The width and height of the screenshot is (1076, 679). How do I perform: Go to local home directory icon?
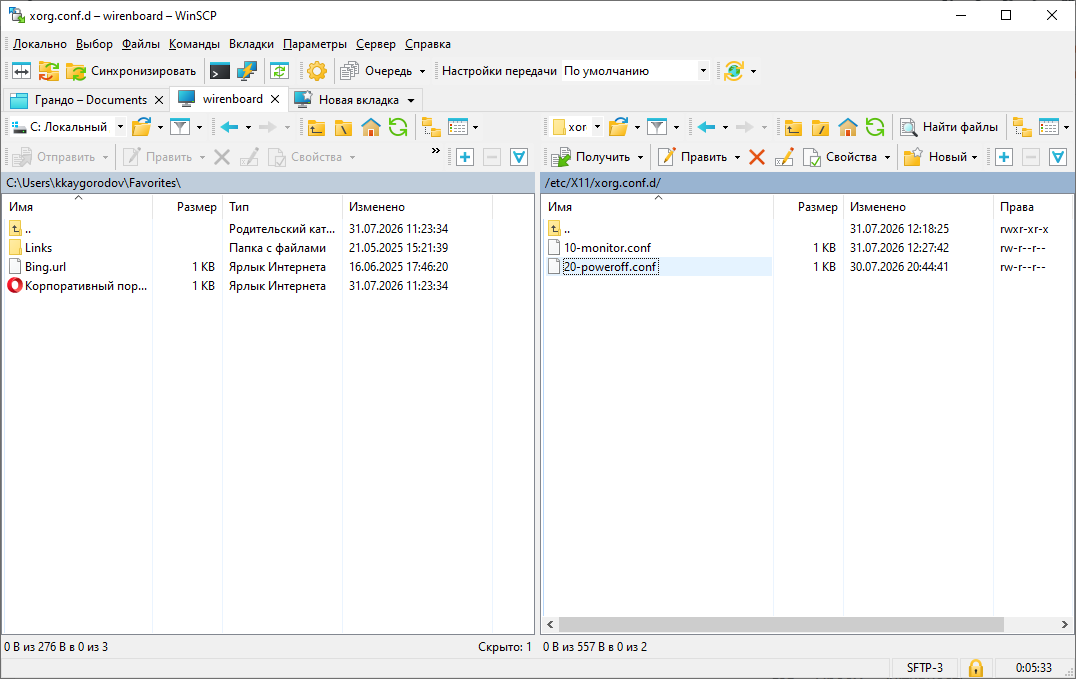371,127
